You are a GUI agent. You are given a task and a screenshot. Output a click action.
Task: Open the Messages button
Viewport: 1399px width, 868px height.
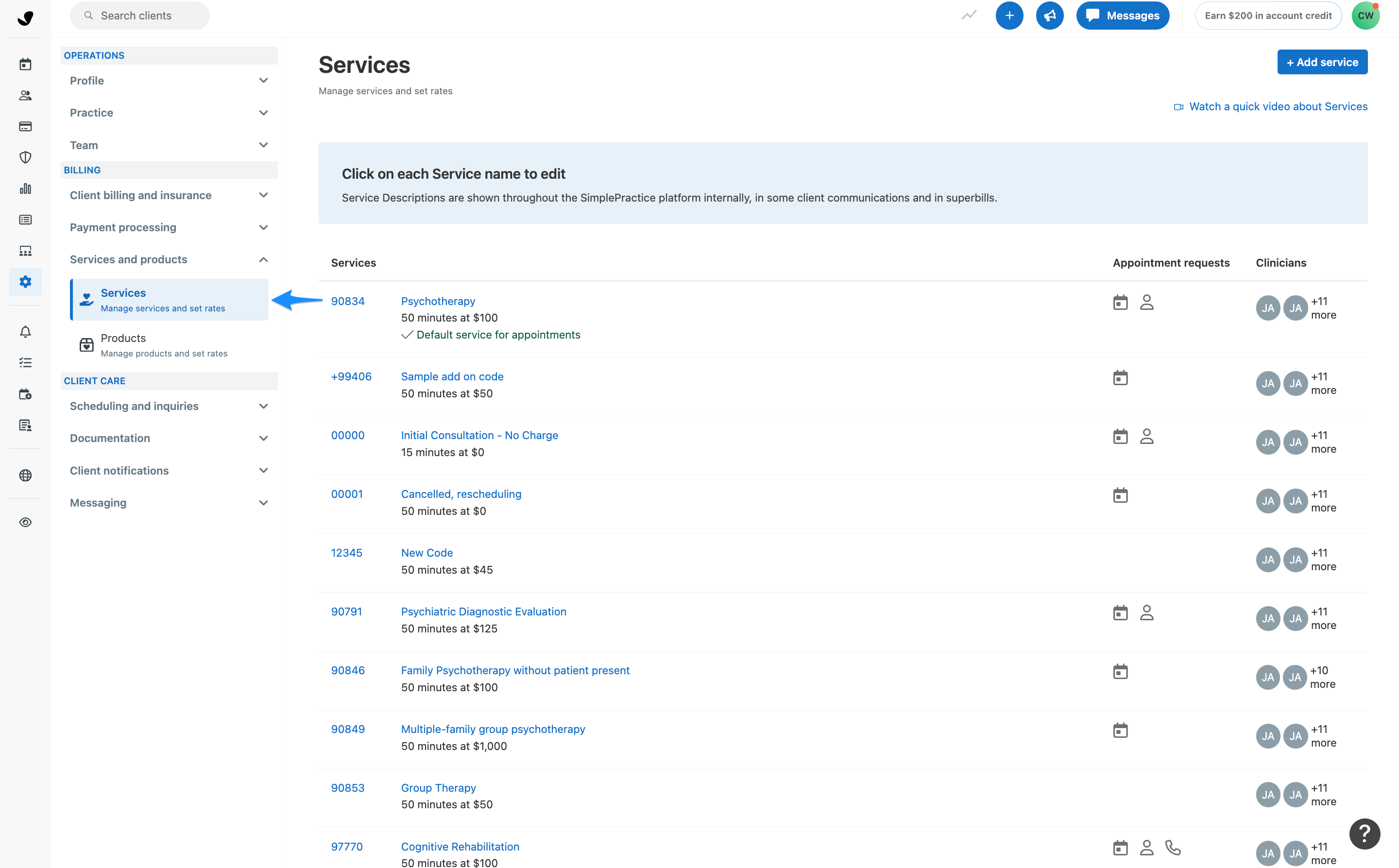[1122, 16]
